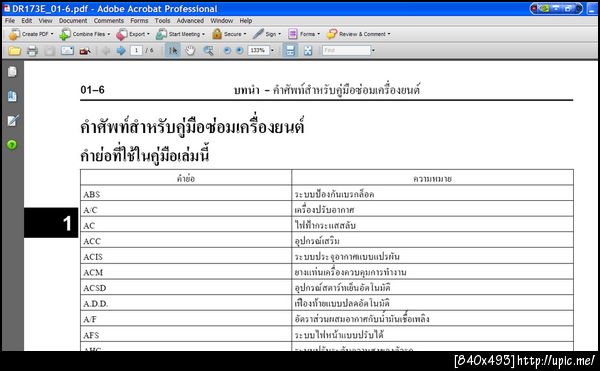Go to next page with blue arrow
The height and width of the screenshot is (371, 600).
click(121, 50)
